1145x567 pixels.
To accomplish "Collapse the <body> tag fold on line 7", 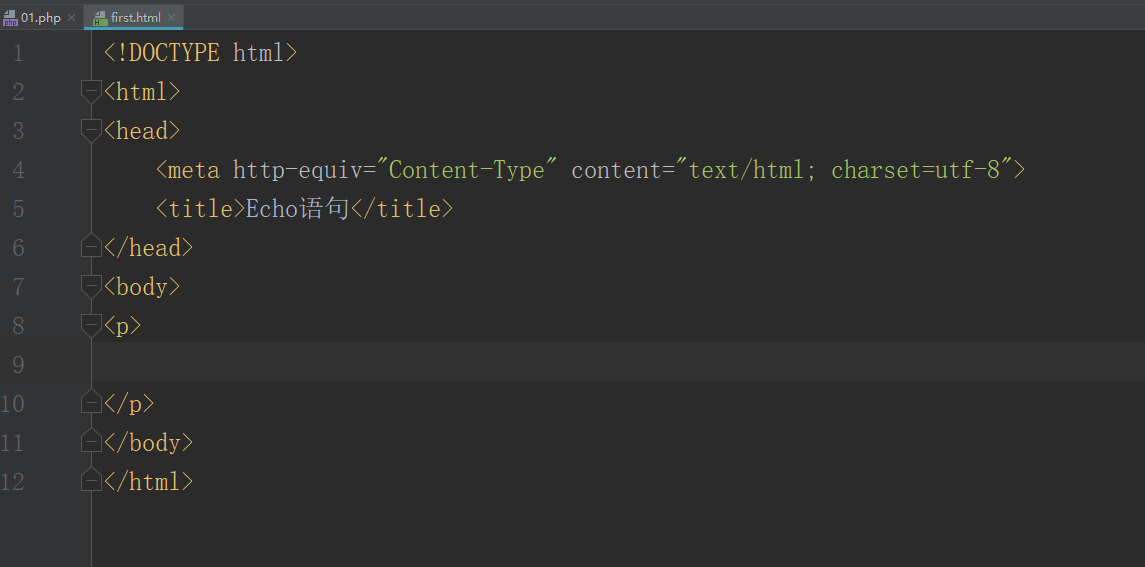I will tap(91, 287).
